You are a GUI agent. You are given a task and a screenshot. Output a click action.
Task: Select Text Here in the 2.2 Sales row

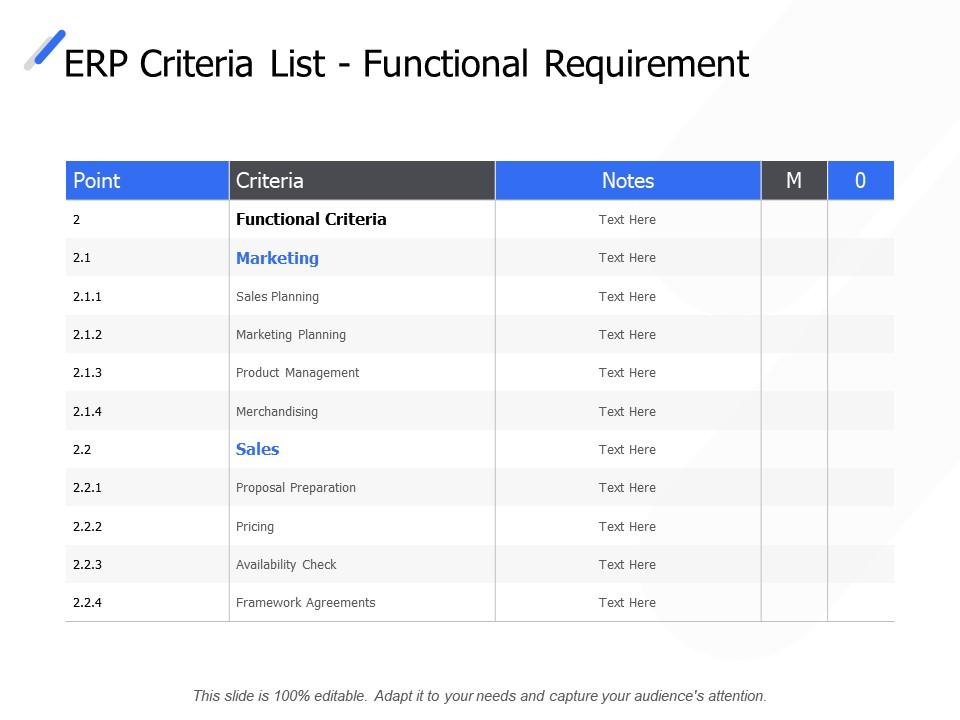[627, 449]
